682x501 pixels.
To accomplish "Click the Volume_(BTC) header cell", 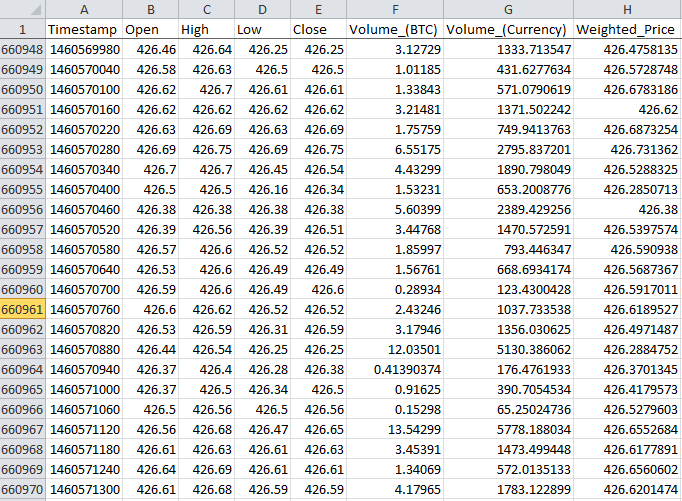I will [x=395, y=29].
